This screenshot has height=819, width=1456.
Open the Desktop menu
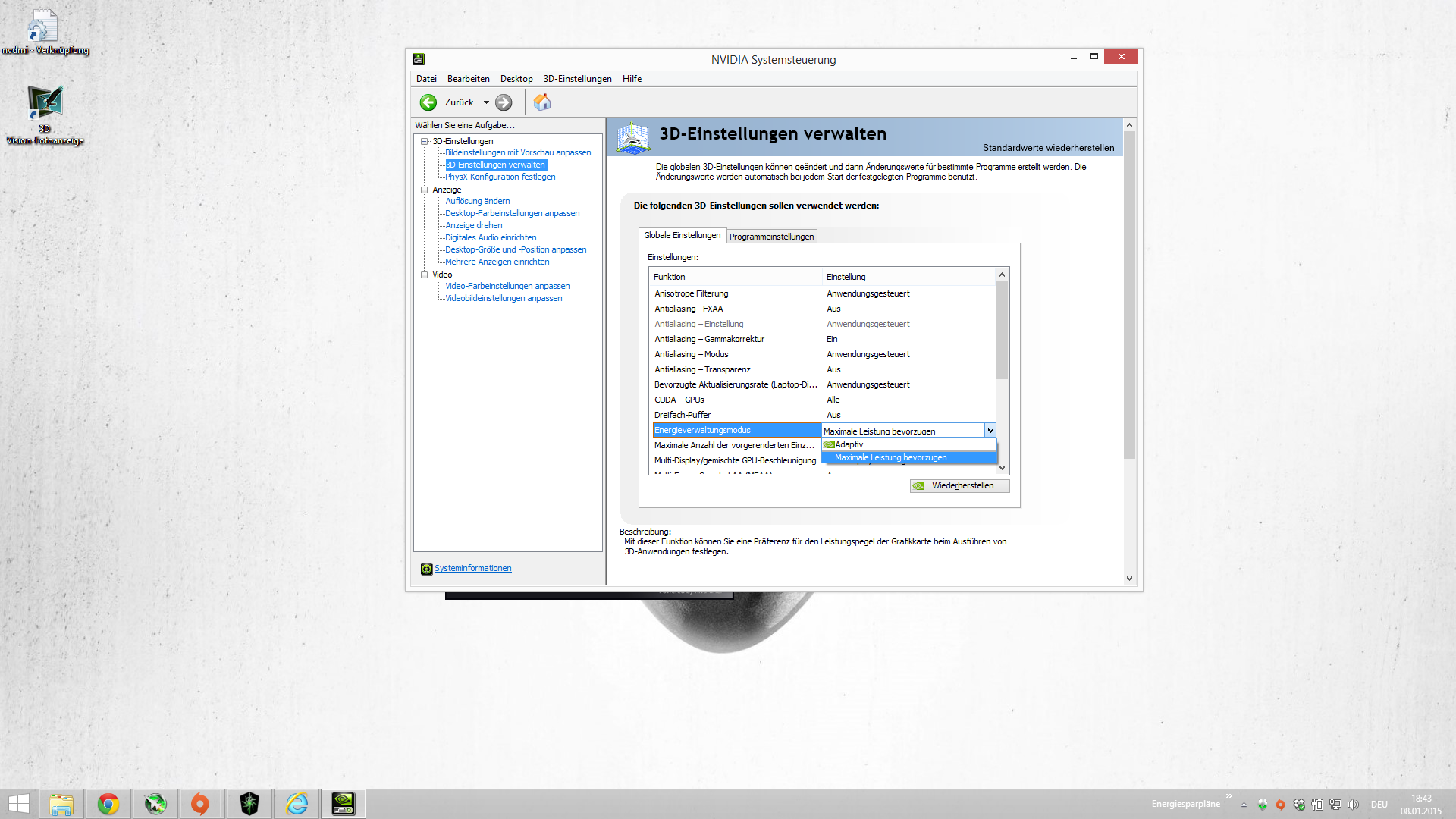[x=516, y=79]
